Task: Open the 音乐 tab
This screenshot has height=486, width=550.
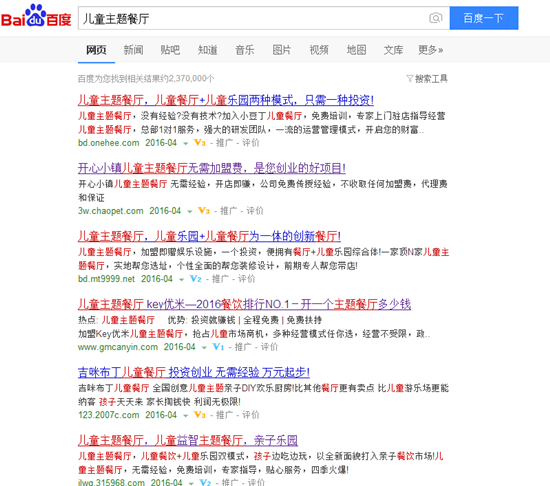Action: (245, 50)
